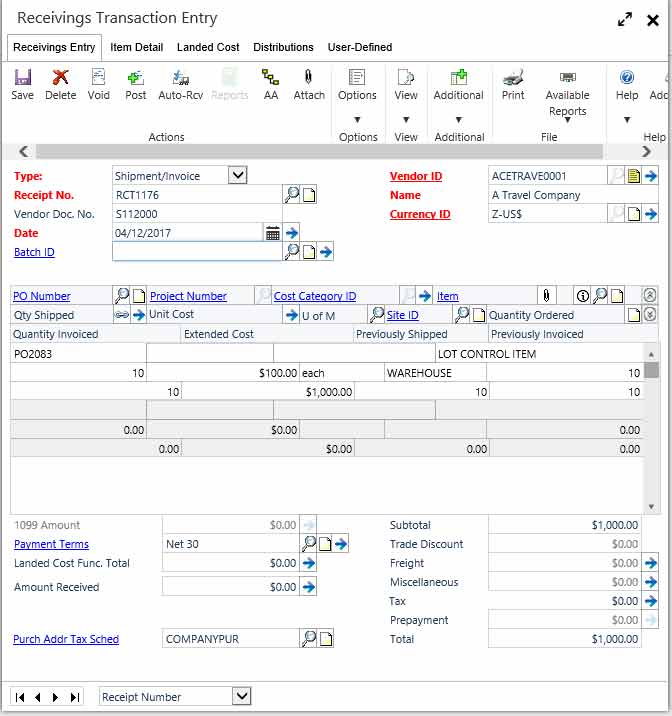Open the Site ID lookup magnifier
This screenshot has height=716, width=672.
[x=462, y=315]
